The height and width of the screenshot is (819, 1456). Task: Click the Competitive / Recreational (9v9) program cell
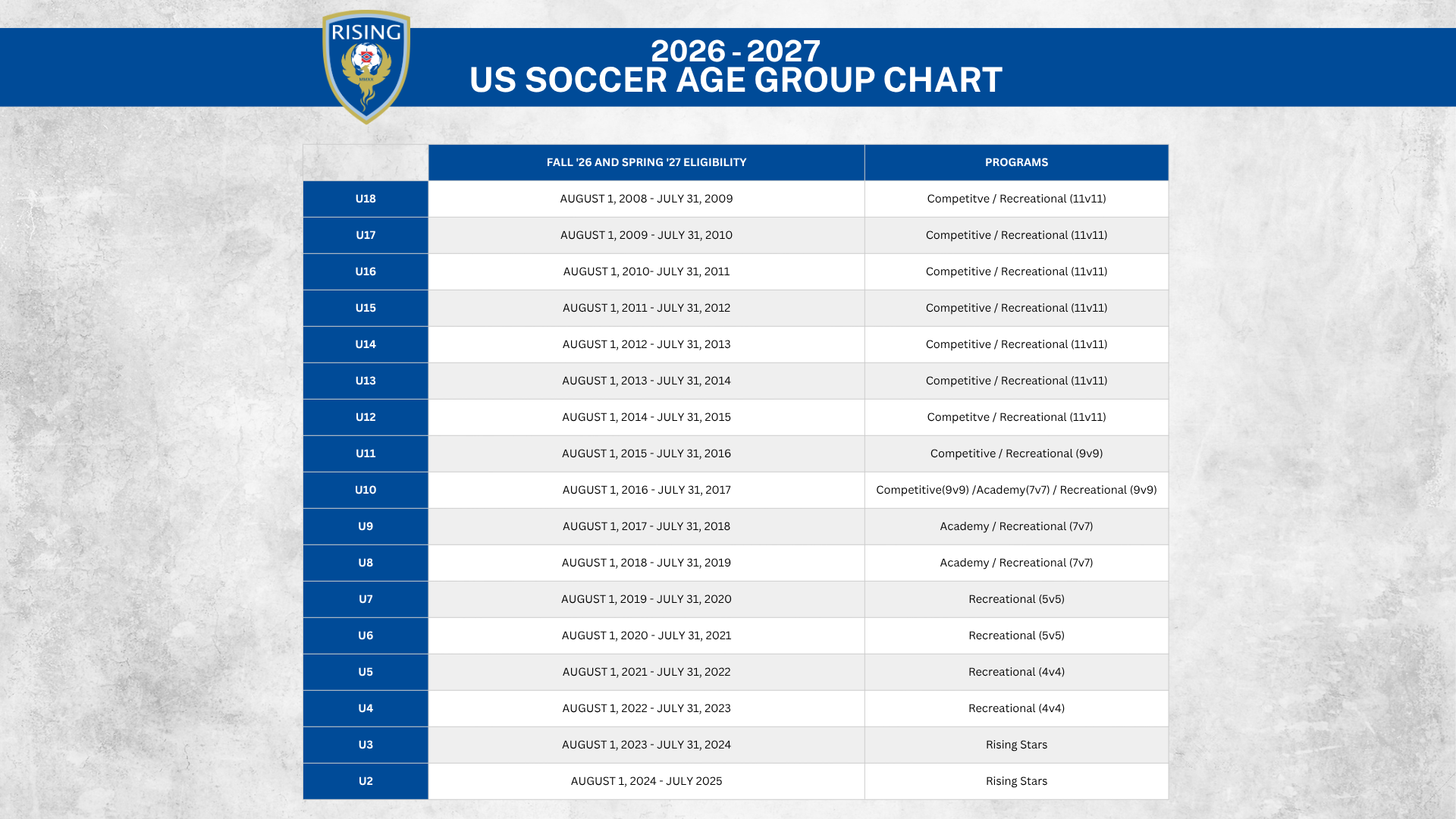coord(1016,453)
